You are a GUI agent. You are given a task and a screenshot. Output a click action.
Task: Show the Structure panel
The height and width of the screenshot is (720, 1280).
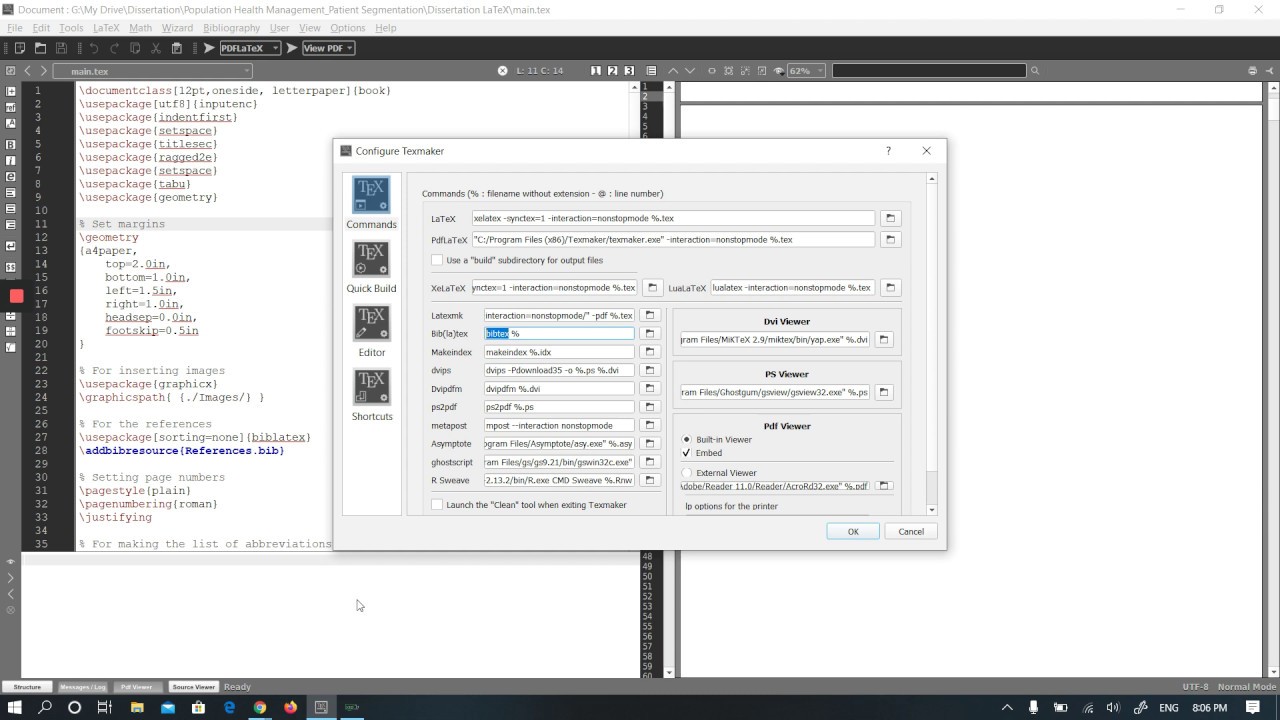27,687
